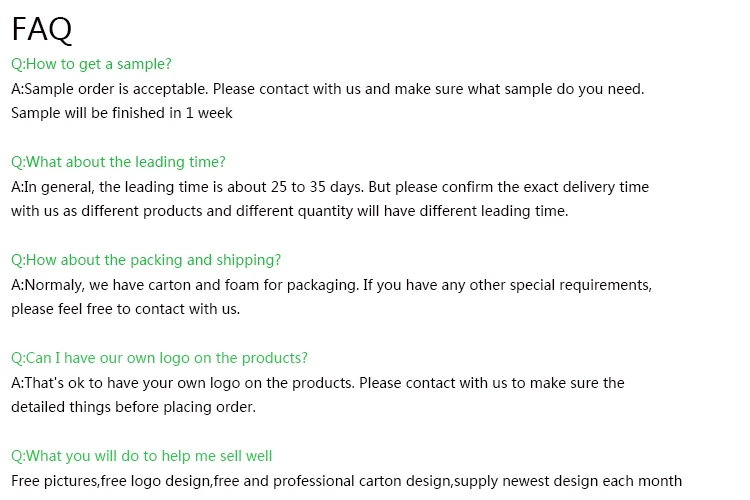Click the line starting "with us as different products"

tap(289, 211)
